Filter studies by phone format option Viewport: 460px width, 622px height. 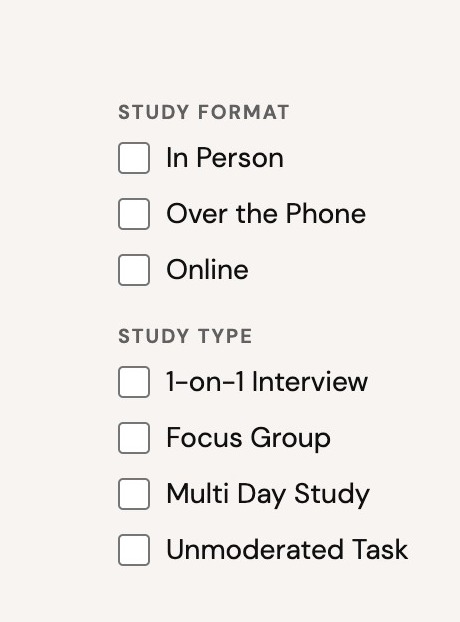tap(134, 214)
